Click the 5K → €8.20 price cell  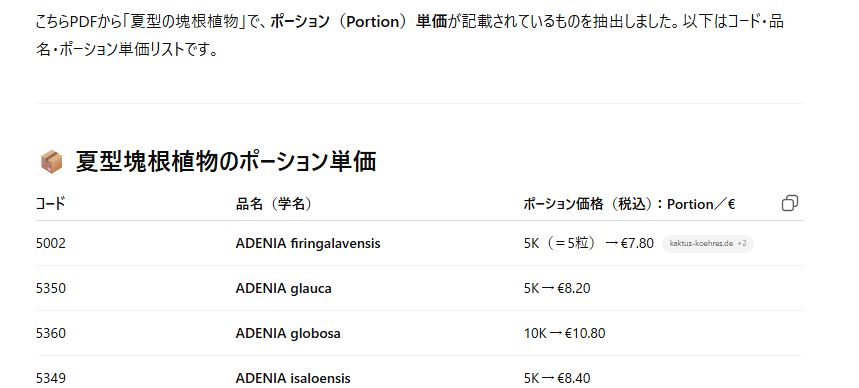pos(557,288)
